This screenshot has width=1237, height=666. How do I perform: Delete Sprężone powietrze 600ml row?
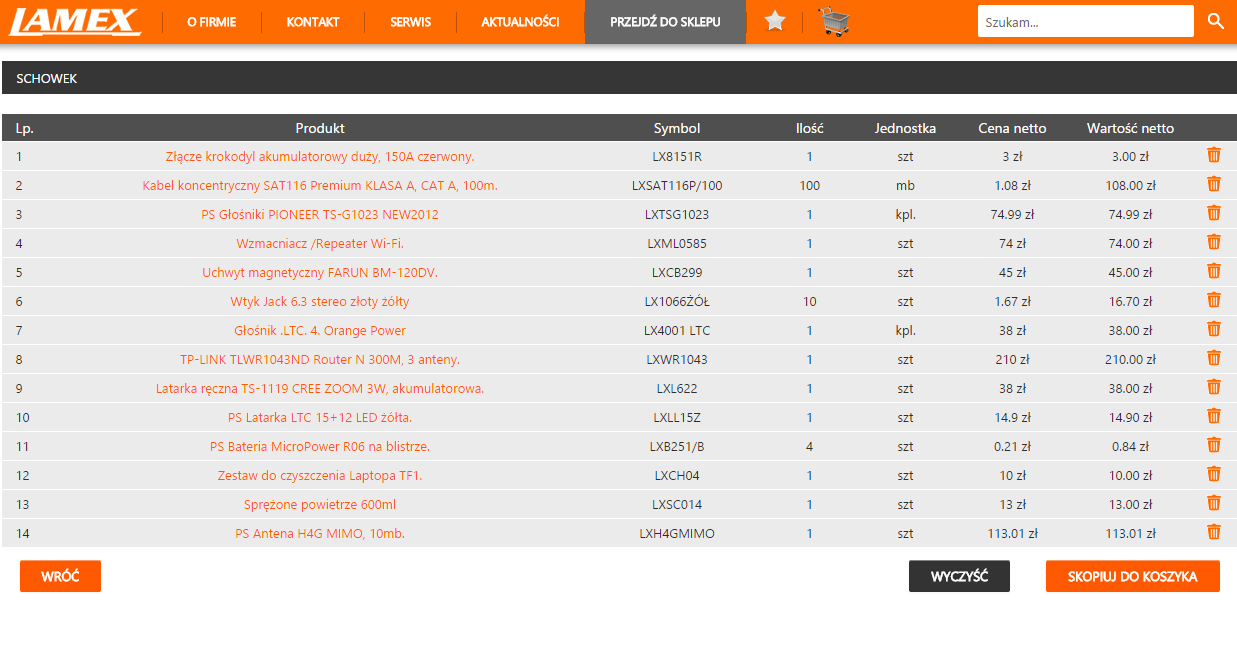tap(1214, 503)
